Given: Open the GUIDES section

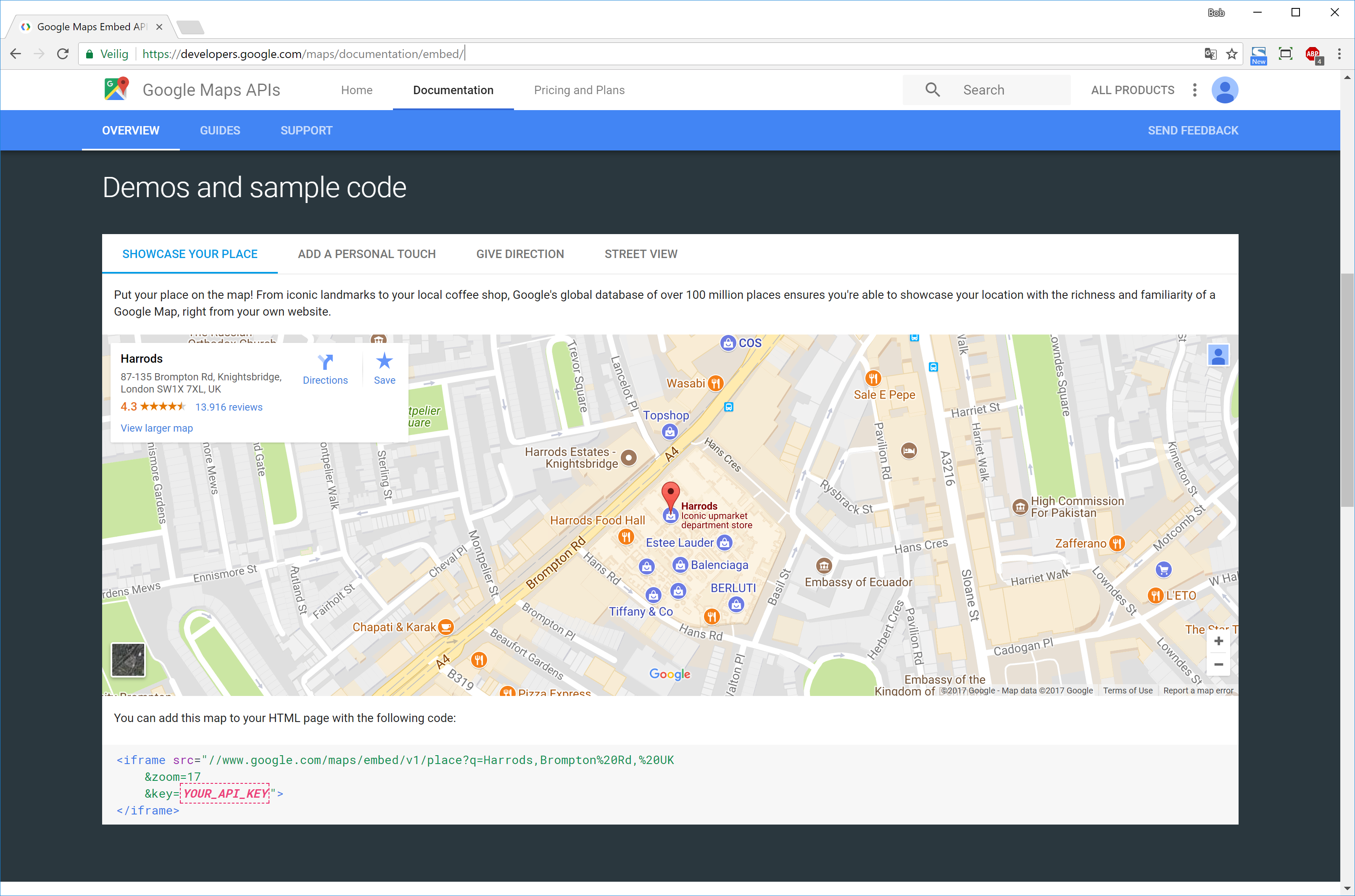Looking at the screenshot, I should 220,131.
